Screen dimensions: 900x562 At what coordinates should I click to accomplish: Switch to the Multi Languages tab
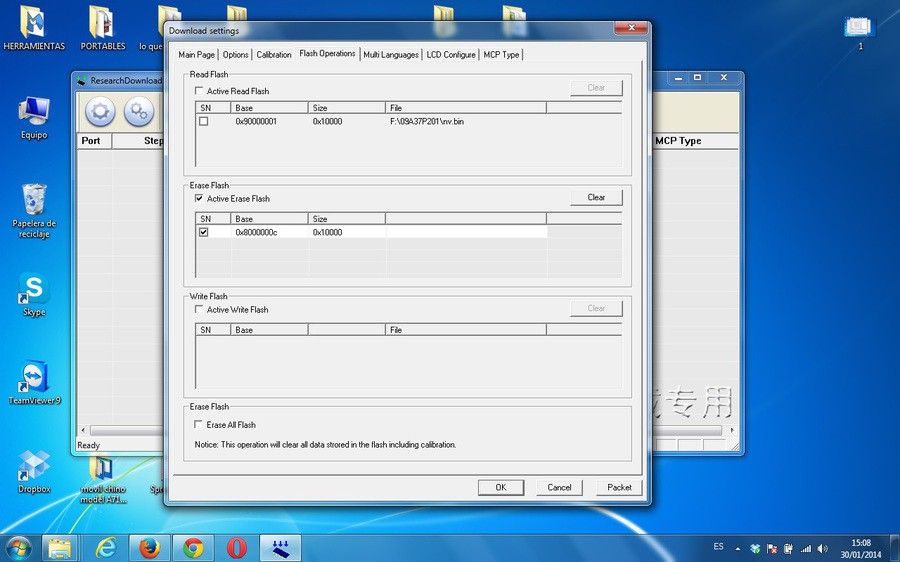pos(391,55)
